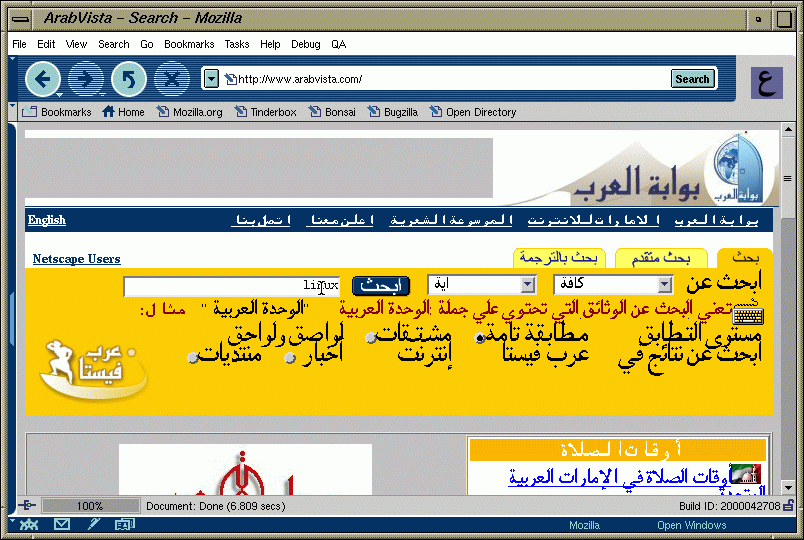Open the Address Book taskbar icon
The height and width of the screenshot is (540, 804).
point(125,525)
